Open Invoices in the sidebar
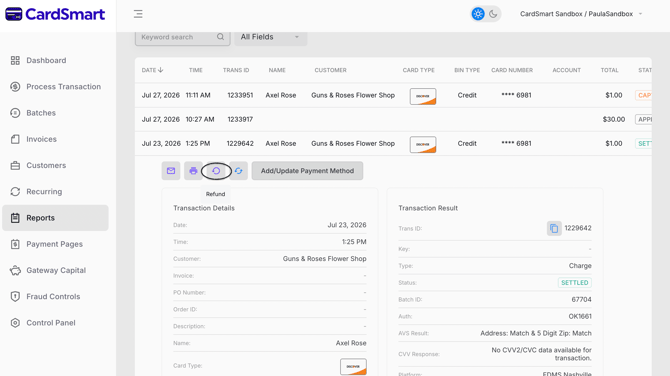Image resolution: width=670 pixels, height=376 pixels. (55, 139)
